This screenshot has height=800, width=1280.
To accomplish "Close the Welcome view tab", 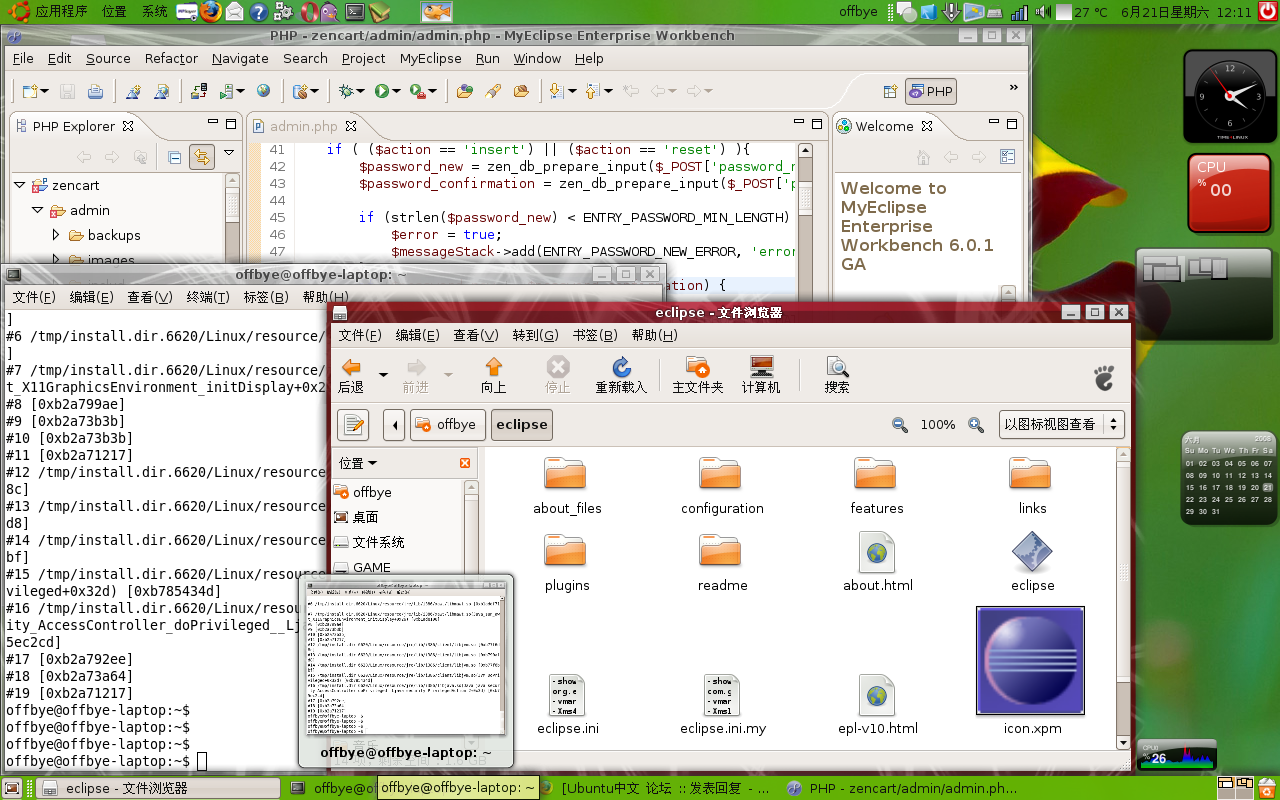I will click(927, 126).
